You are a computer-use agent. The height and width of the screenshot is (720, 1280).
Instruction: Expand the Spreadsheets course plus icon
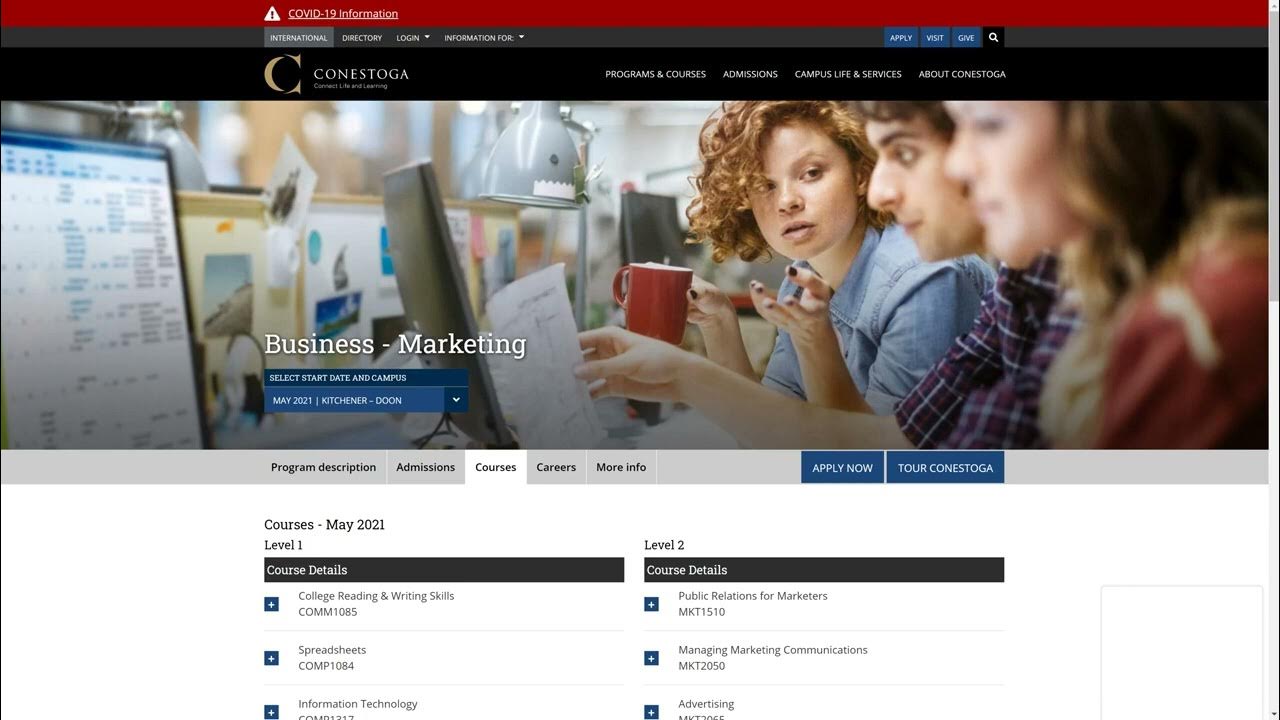271,658
